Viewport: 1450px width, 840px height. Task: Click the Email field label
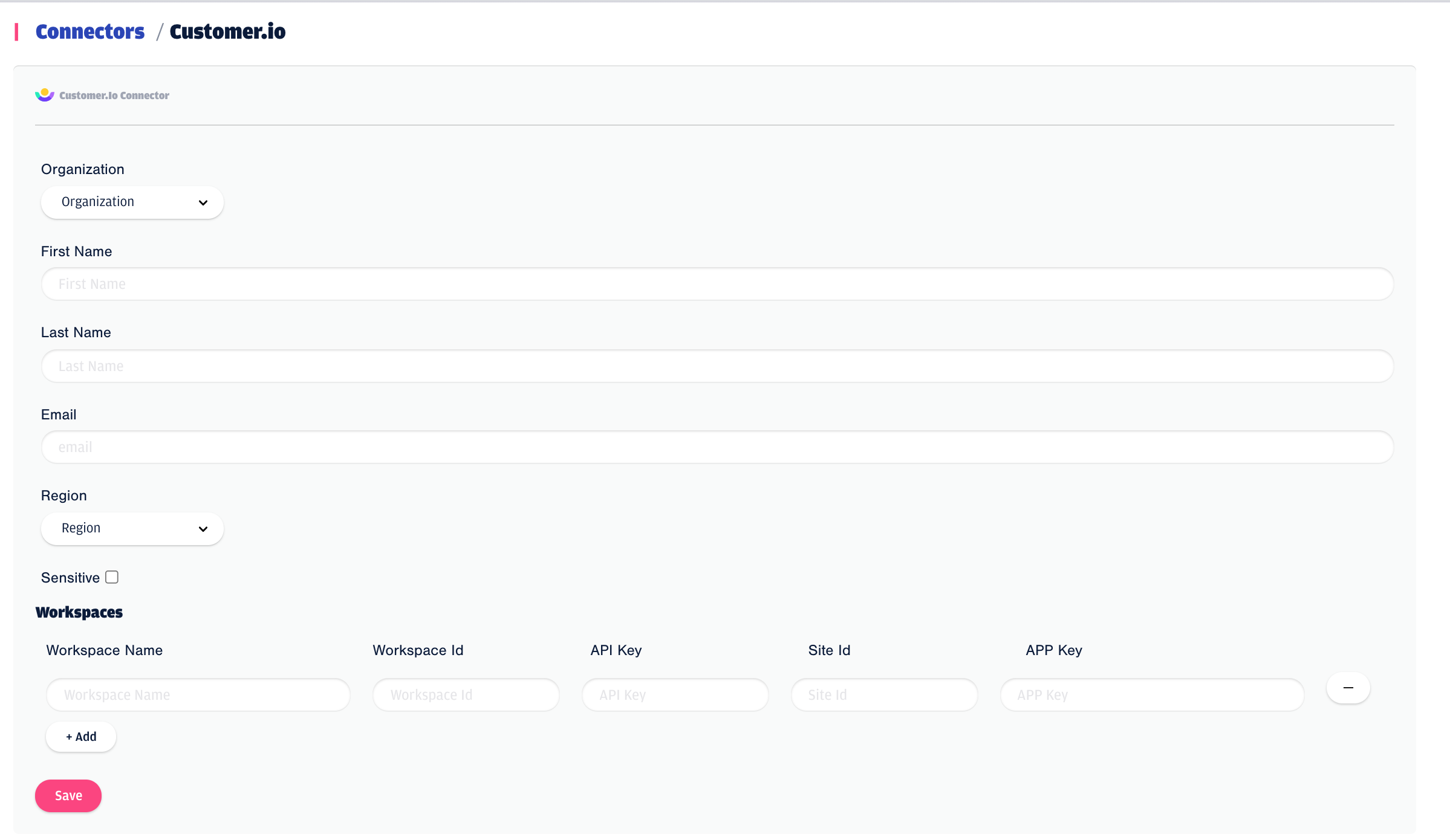click(x=59, y=415)
